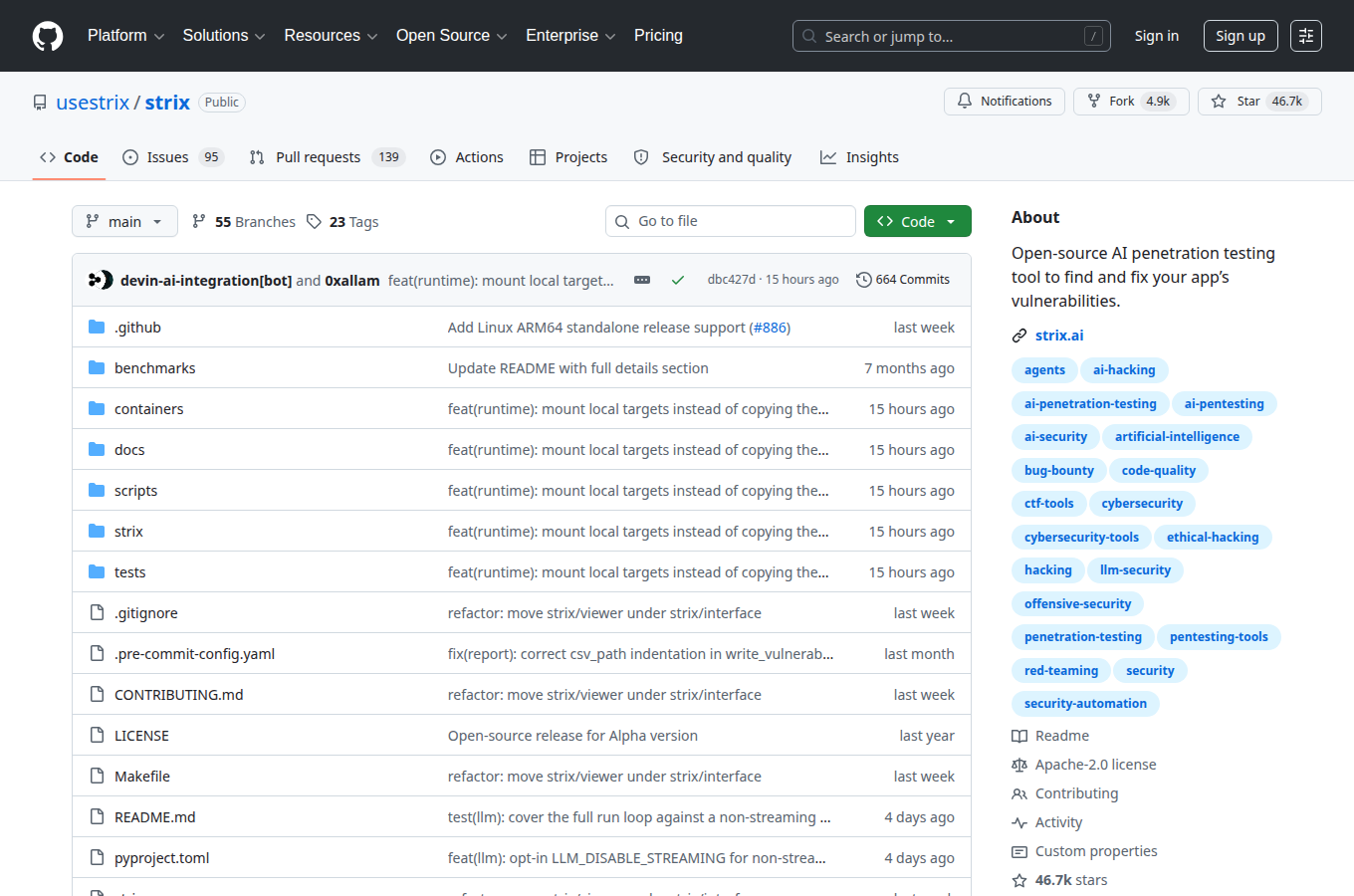Viewport: 1354px width, 896px height.
Task: Open the command palette icon in header
Action: pos(1306,36)
